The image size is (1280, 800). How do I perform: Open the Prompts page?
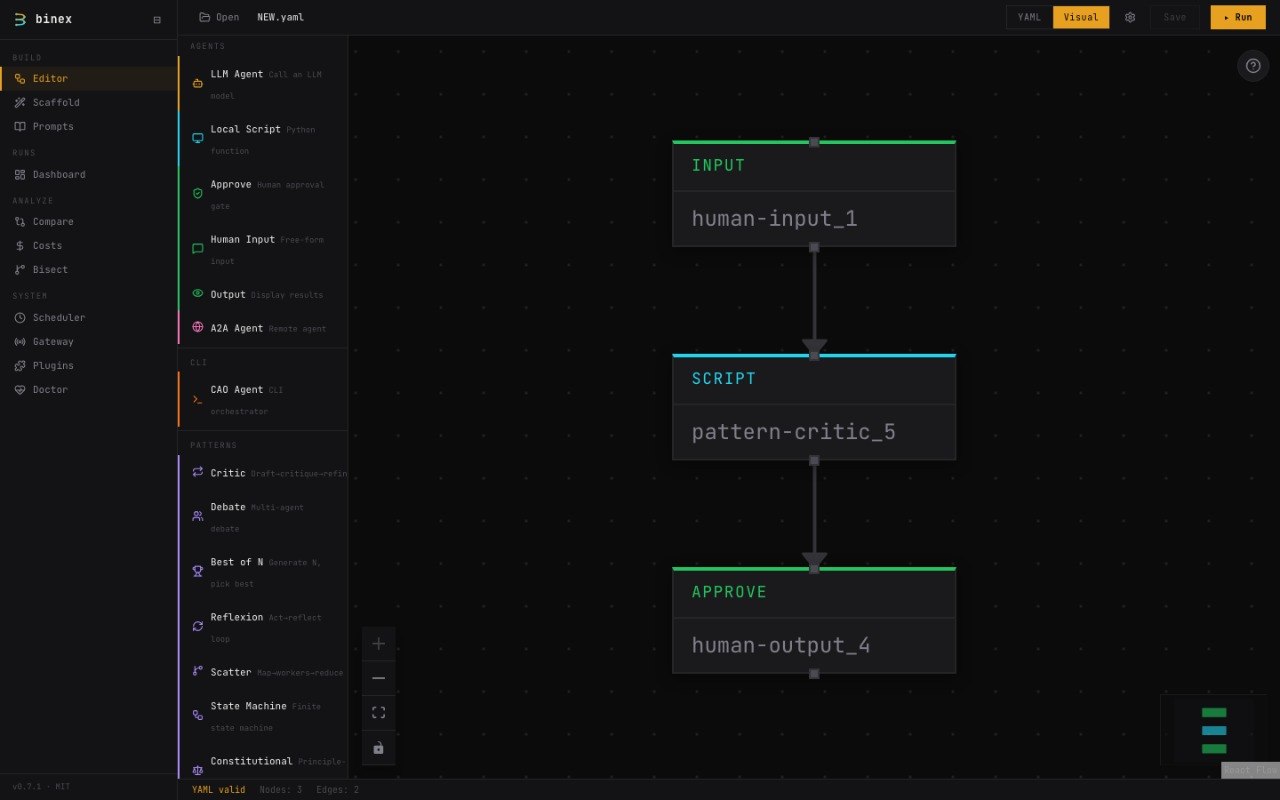pyautogui.click(x=89, y=127)
